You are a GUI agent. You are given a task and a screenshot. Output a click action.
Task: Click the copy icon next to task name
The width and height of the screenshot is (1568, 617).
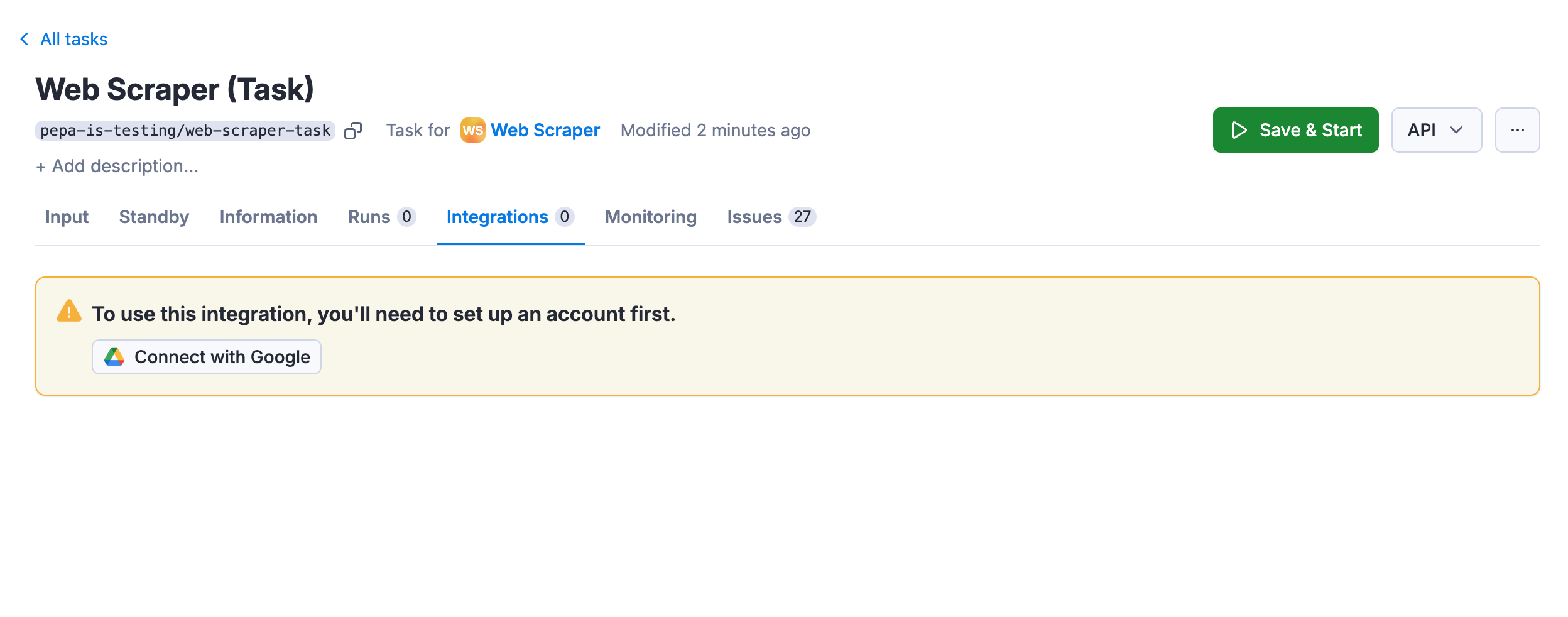tap(354, 130)
